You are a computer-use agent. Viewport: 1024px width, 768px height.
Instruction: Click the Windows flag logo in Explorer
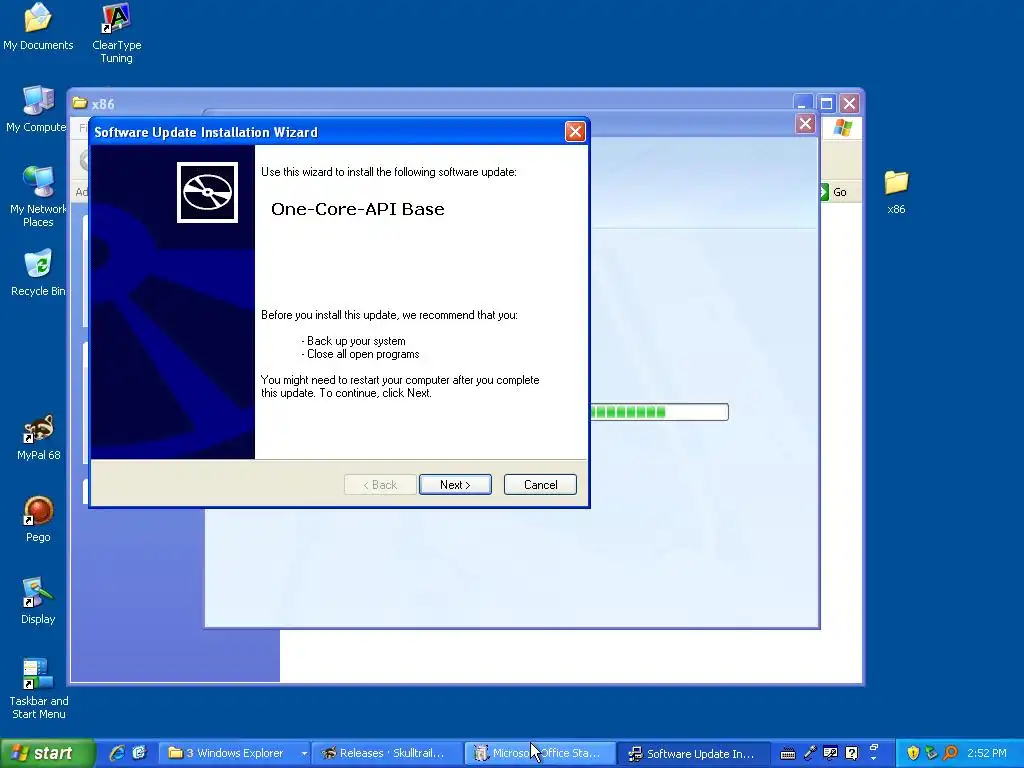[x=842, y=127]
